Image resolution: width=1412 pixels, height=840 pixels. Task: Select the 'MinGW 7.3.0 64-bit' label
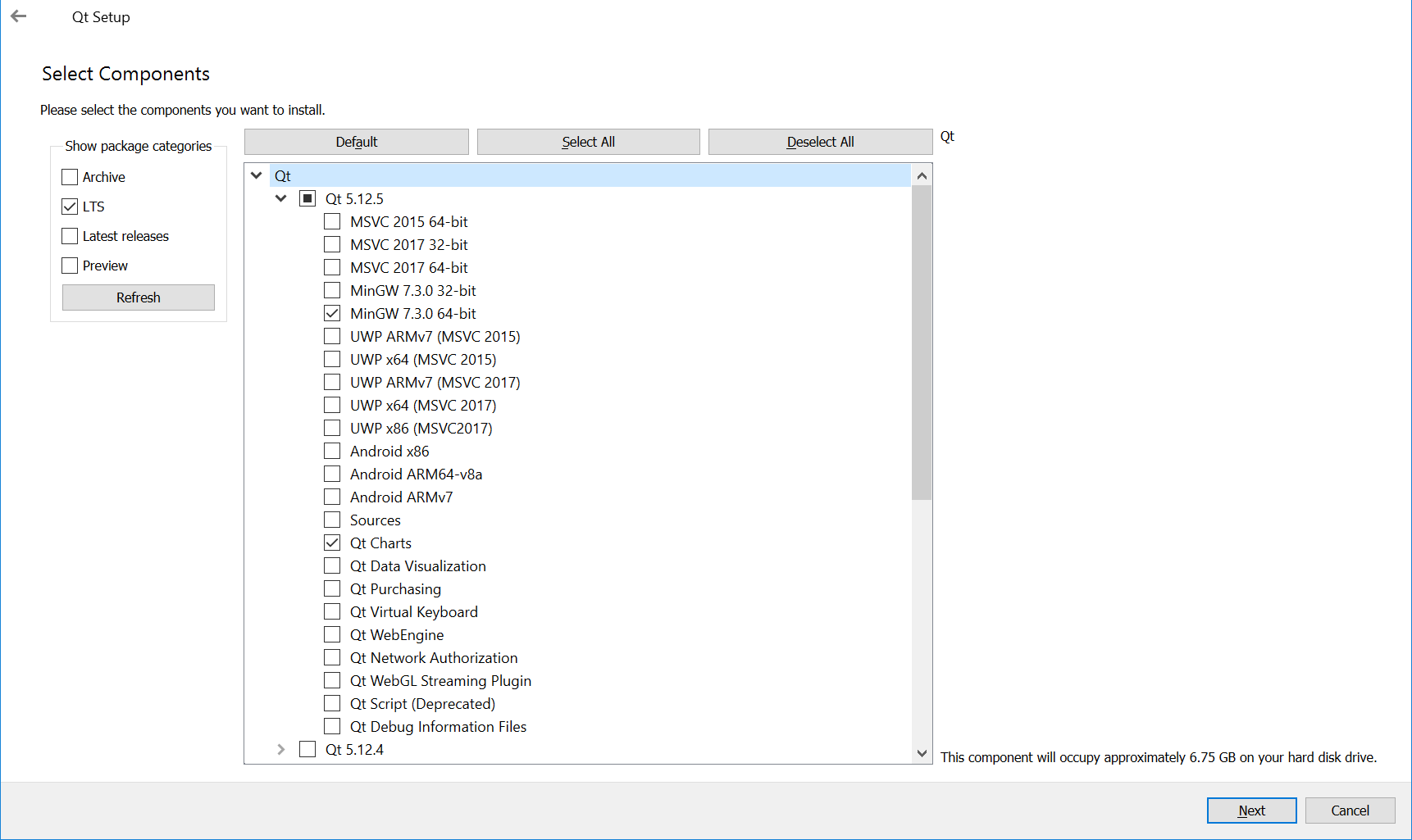[x=412, y=313]
